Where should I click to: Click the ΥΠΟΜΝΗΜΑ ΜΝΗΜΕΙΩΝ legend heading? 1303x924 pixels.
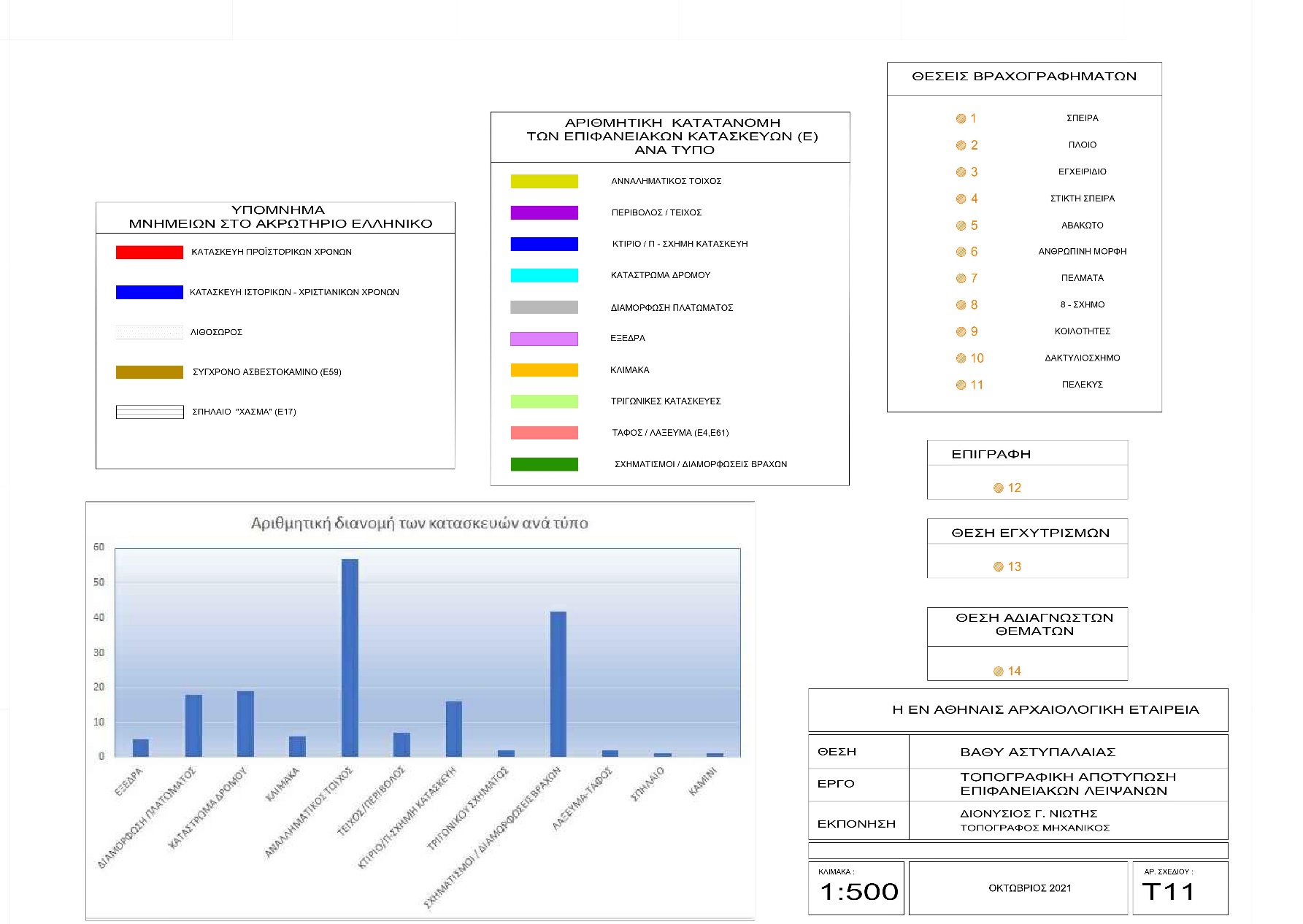(280, 217)
